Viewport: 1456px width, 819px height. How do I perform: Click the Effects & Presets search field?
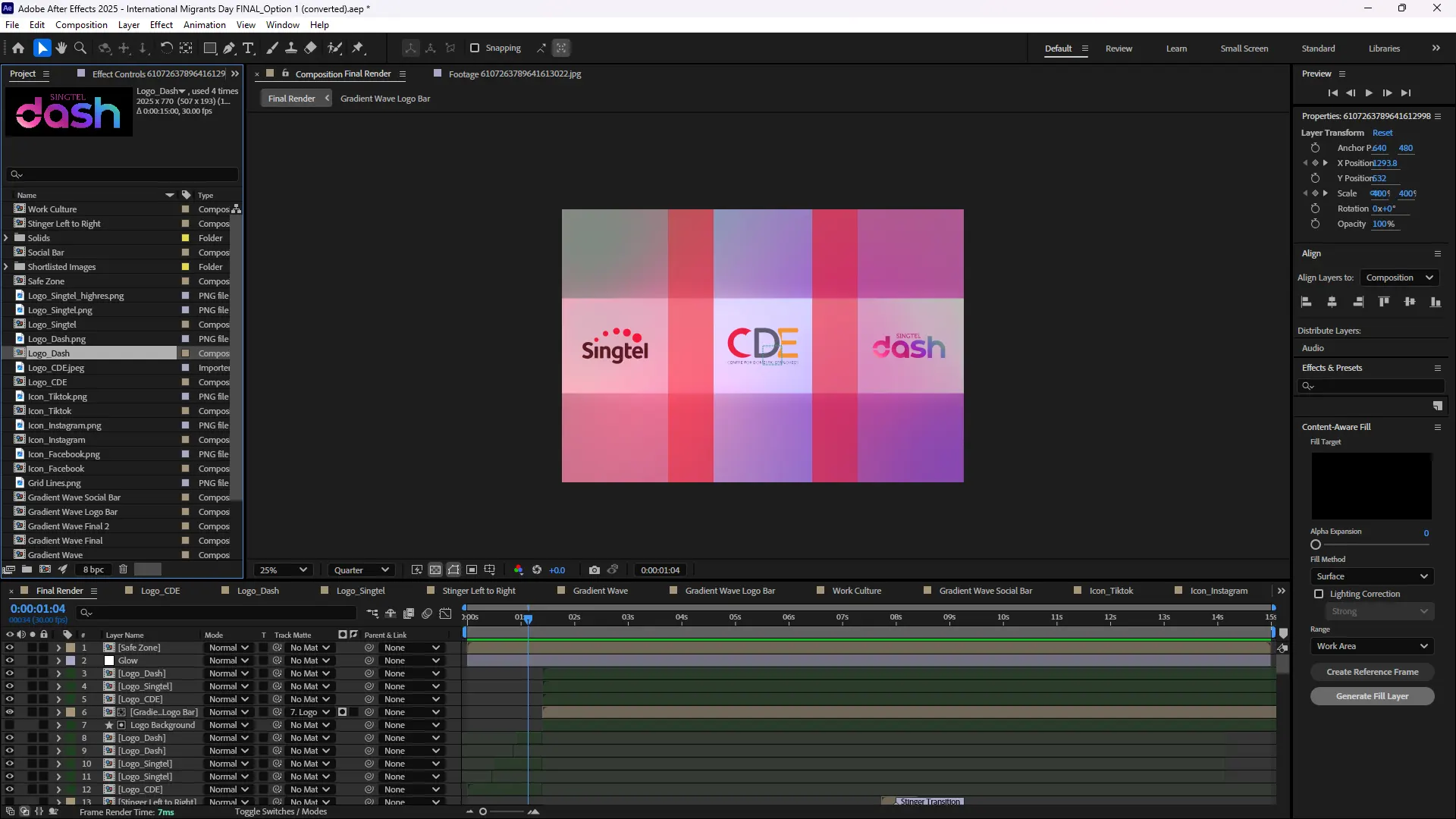(1370, 386)
